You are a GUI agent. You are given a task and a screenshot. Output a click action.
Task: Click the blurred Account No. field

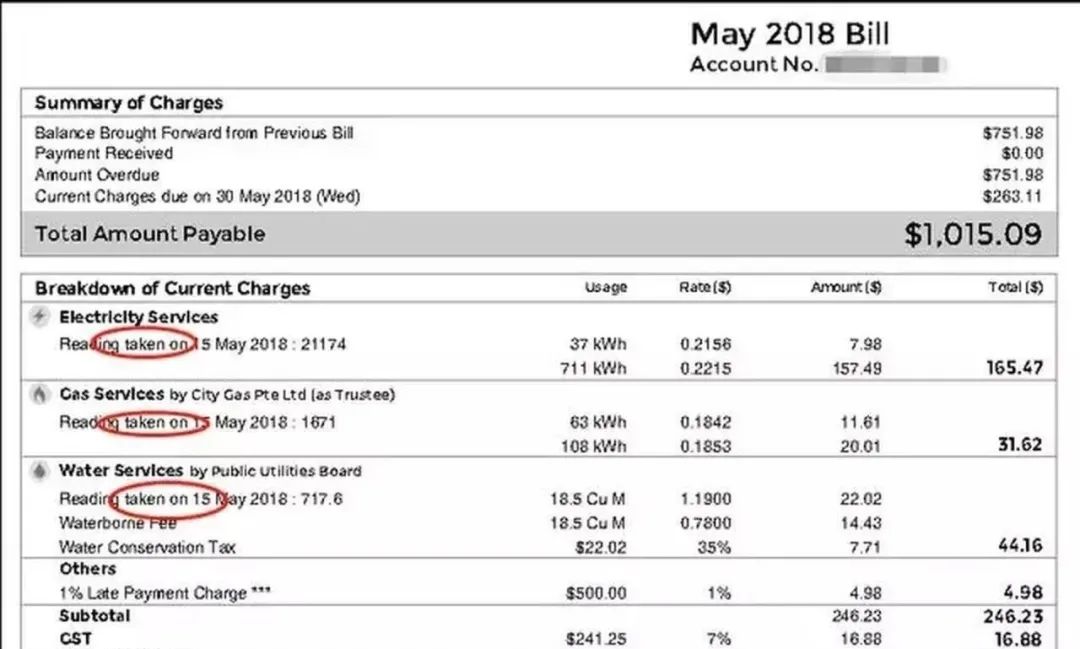[x=881, y=65]
